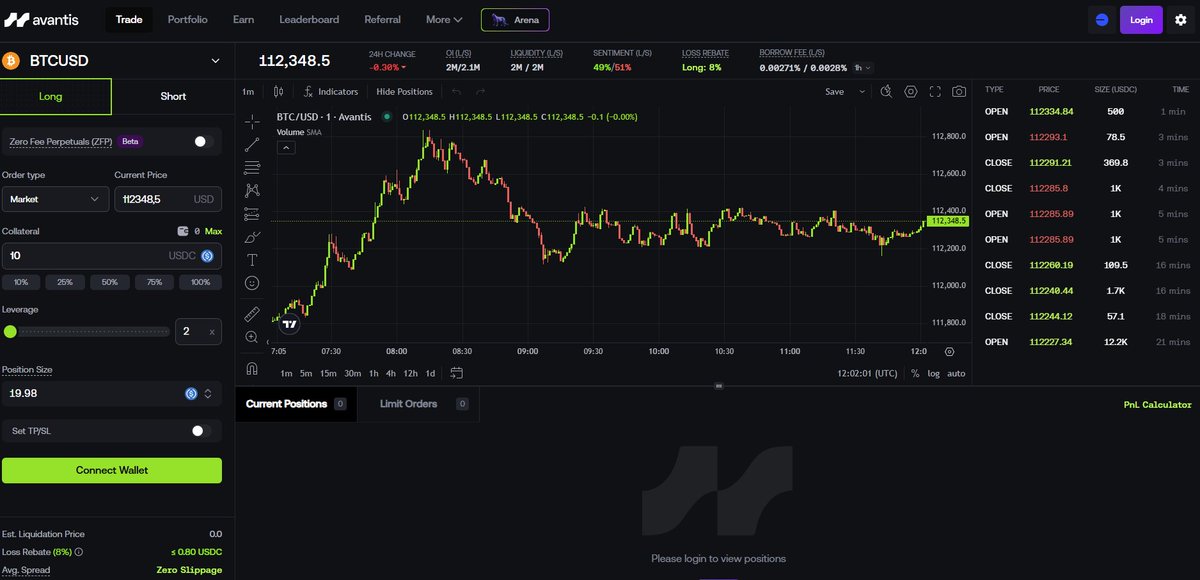
Task: Take a chart snapshot with camera icon
Action: tap(959, 91)
